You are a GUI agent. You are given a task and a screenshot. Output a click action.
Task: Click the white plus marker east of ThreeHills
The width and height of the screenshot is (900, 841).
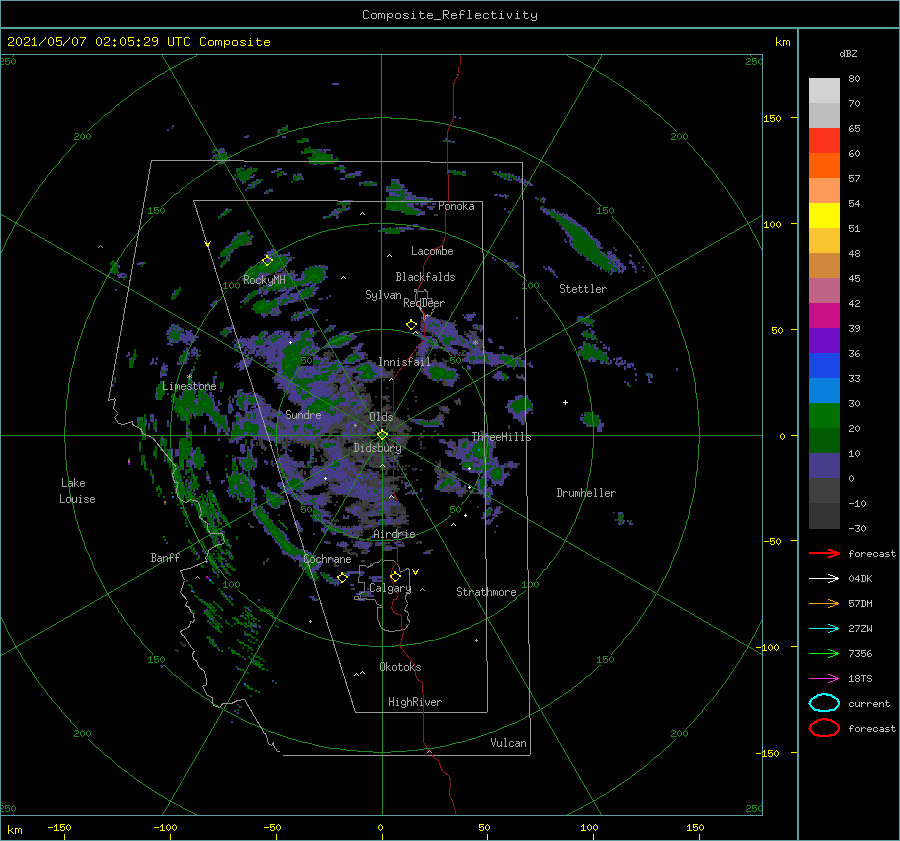click(565, 402)
